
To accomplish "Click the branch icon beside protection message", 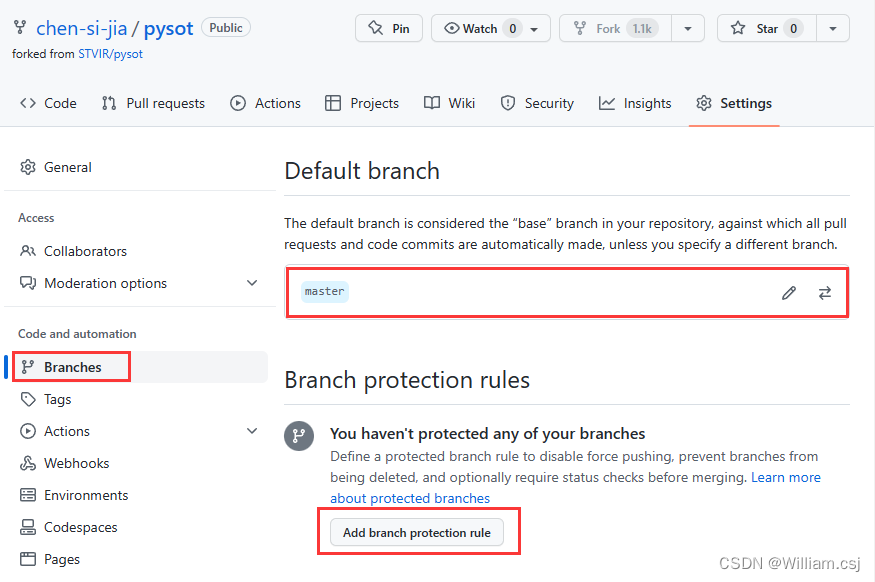I will coord(299,435).
